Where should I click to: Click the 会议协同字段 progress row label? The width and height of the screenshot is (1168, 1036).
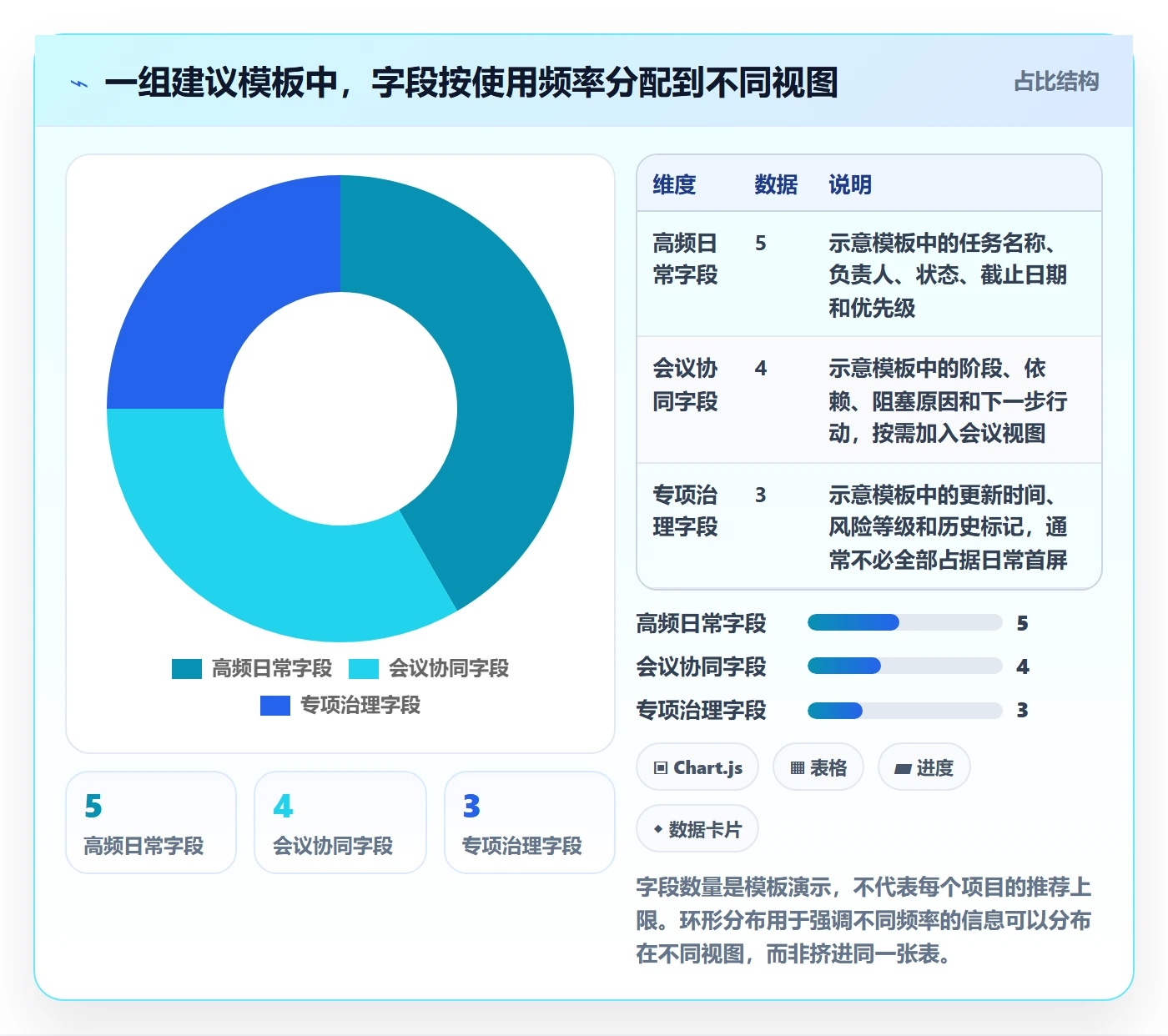click(x=701, y=666)
